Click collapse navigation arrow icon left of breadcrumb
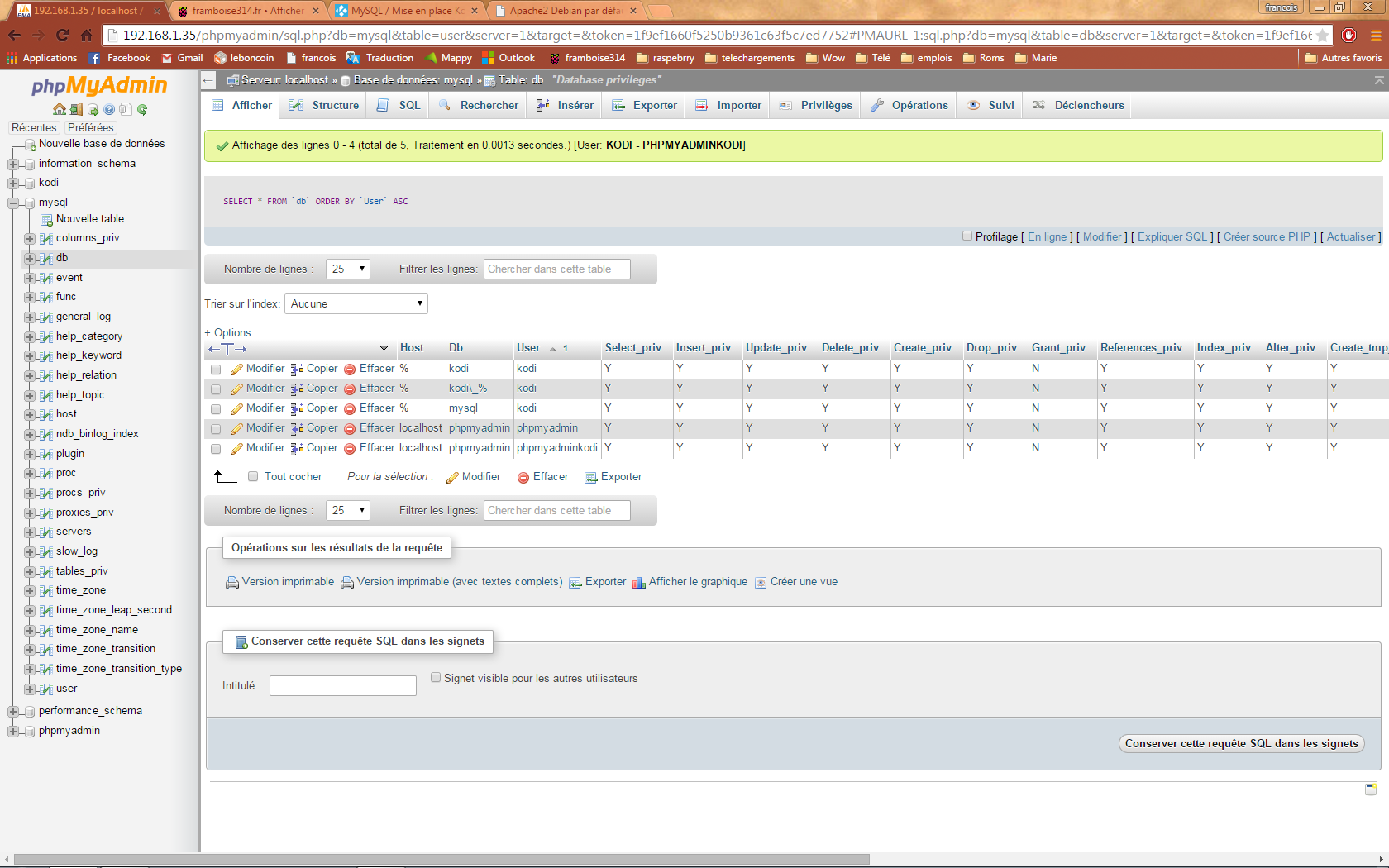 coord(208,80)
